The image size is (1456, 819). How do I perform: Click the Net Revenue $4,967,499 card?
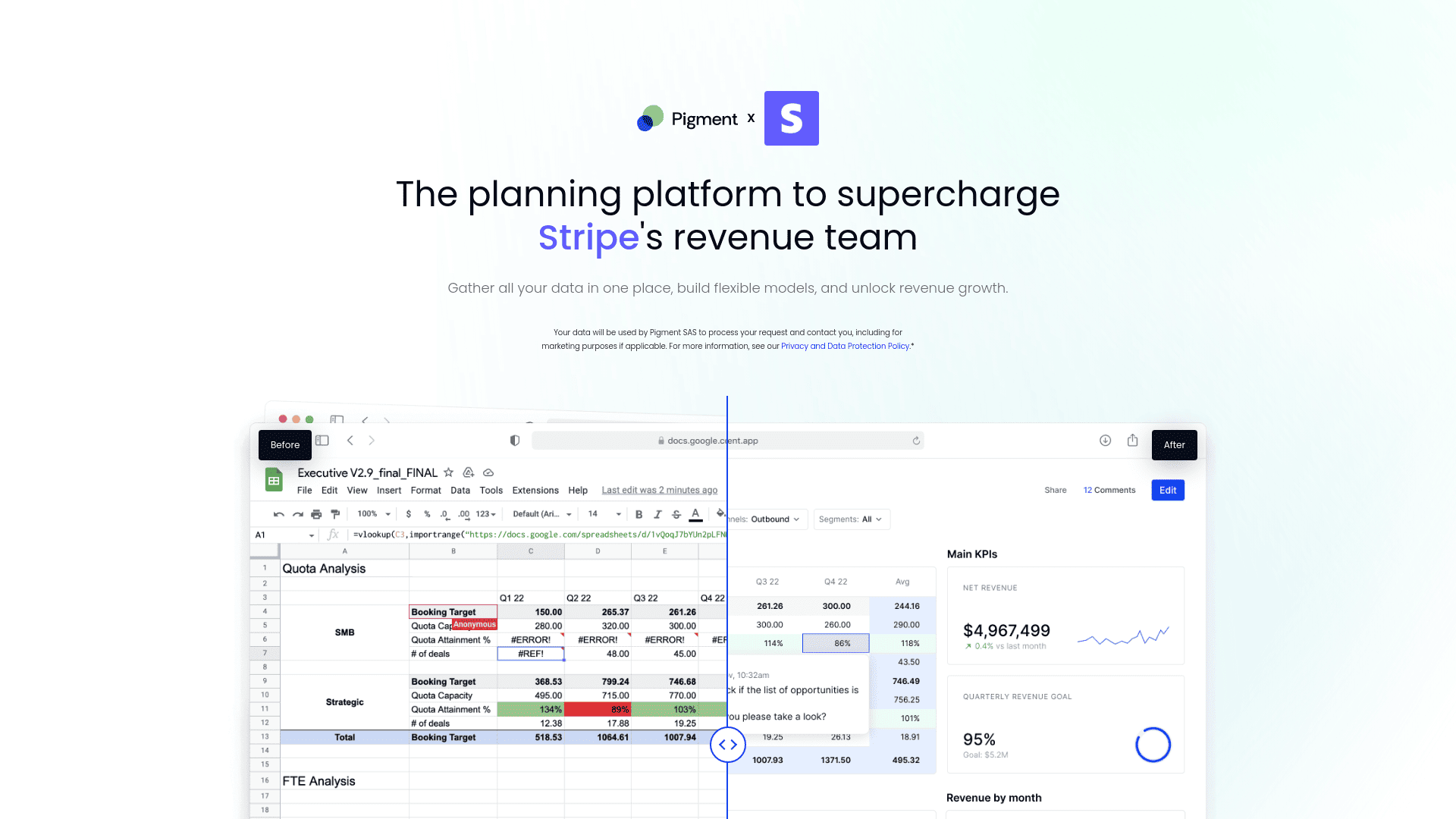coord(1065,616)
